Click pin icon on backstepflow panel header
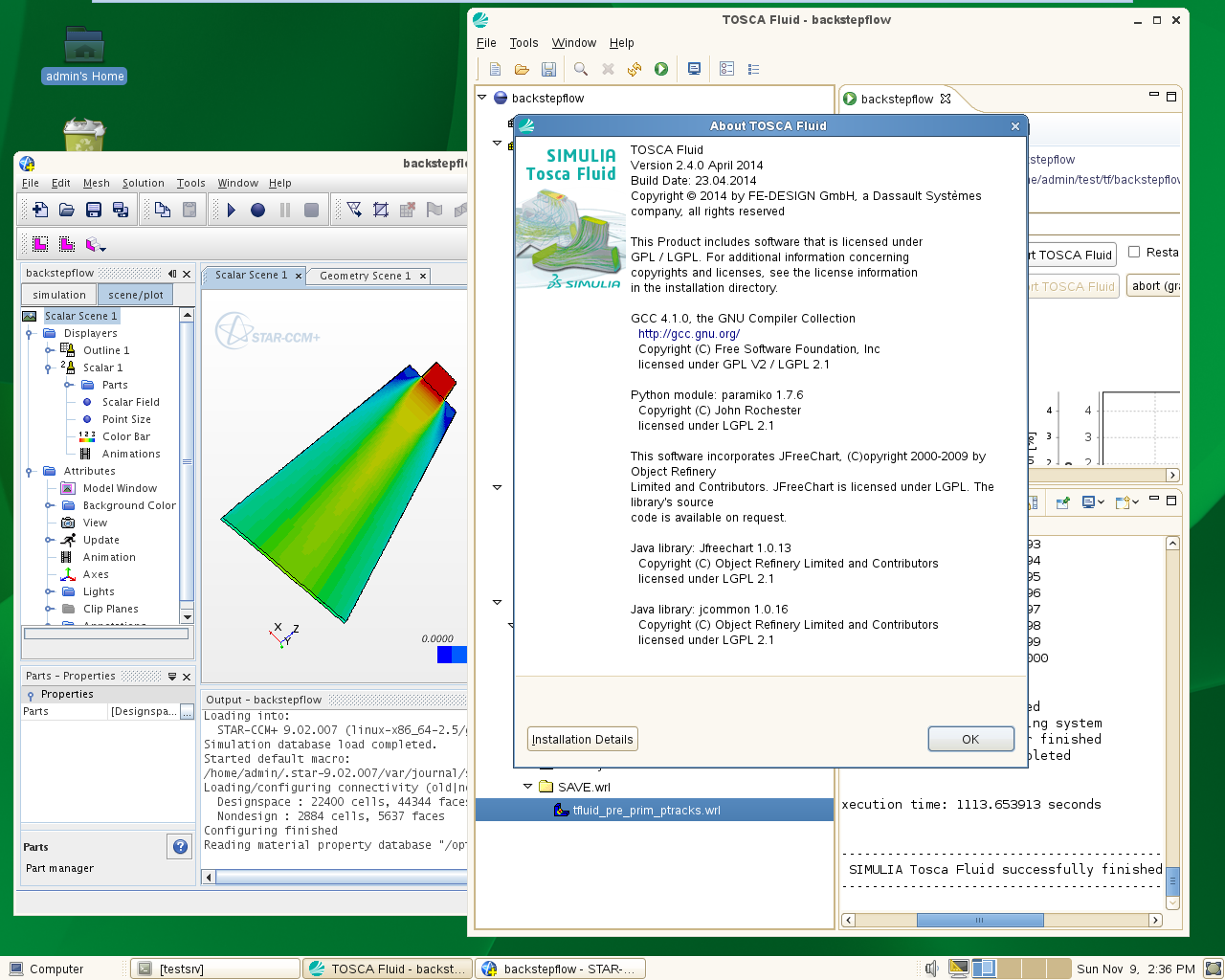Viewport: 1225px width, 980px height. 172,274
